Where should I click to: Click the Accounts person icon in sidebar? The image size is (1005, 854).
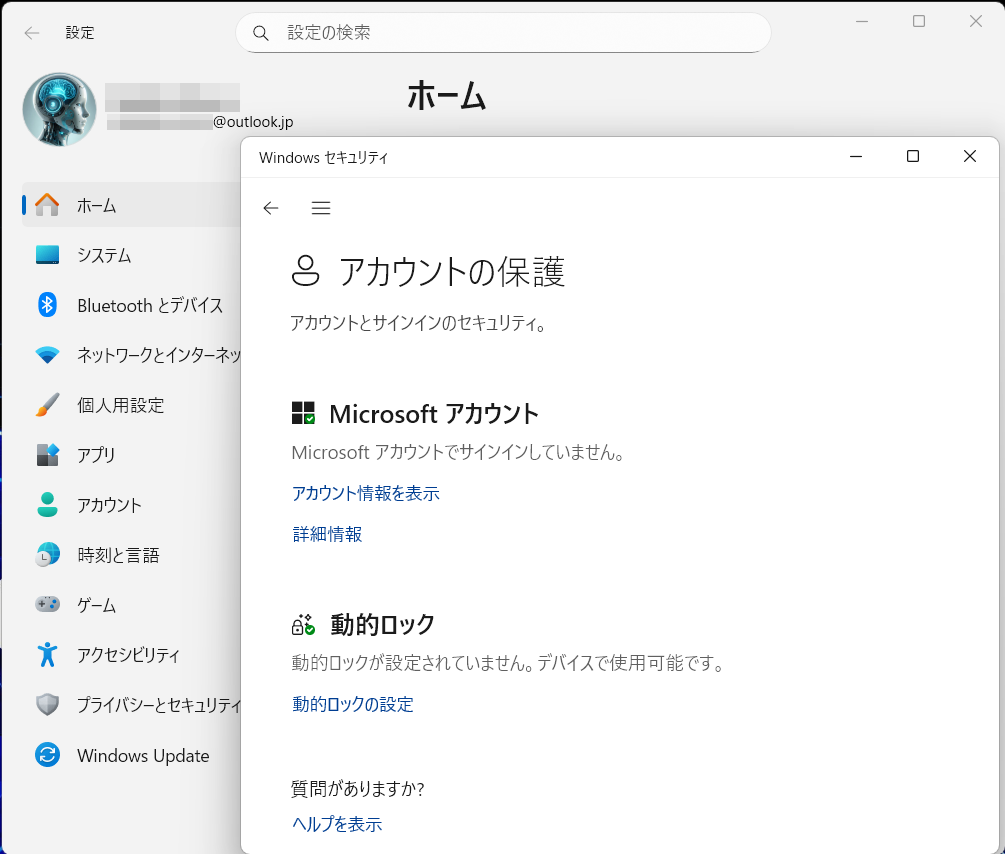pyautogui.click(x=47, y=505)
